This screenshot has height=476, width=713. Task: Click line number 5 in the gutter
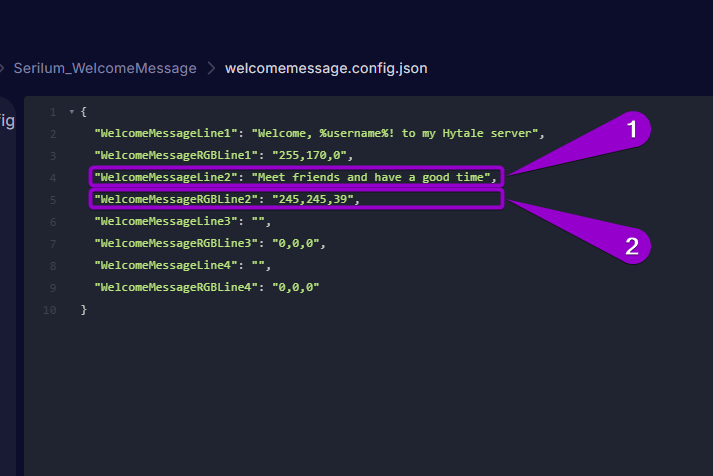click(53, 200)
